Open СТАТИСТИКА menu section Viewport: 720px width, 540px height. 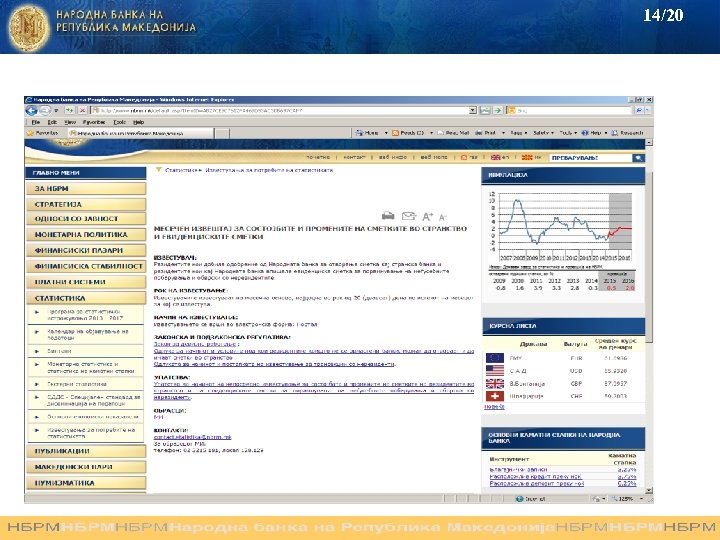(x=86, y=298)
